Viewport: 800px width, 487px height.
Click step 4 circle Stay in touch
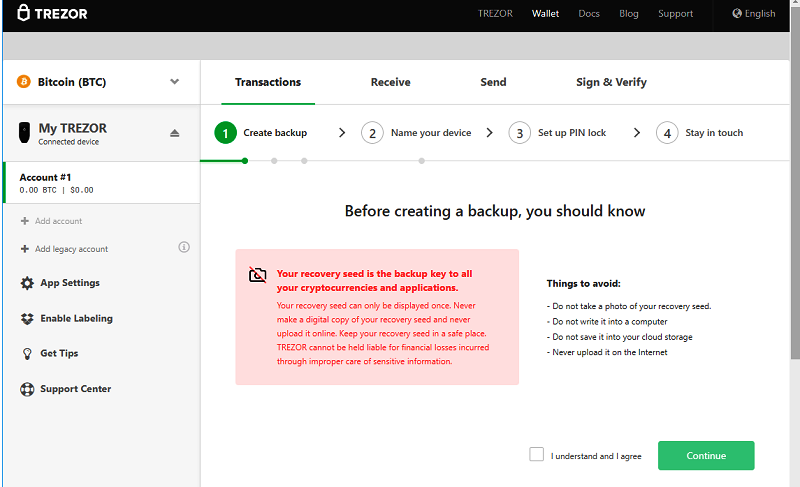pyautogui.click(x=667, y=133)
